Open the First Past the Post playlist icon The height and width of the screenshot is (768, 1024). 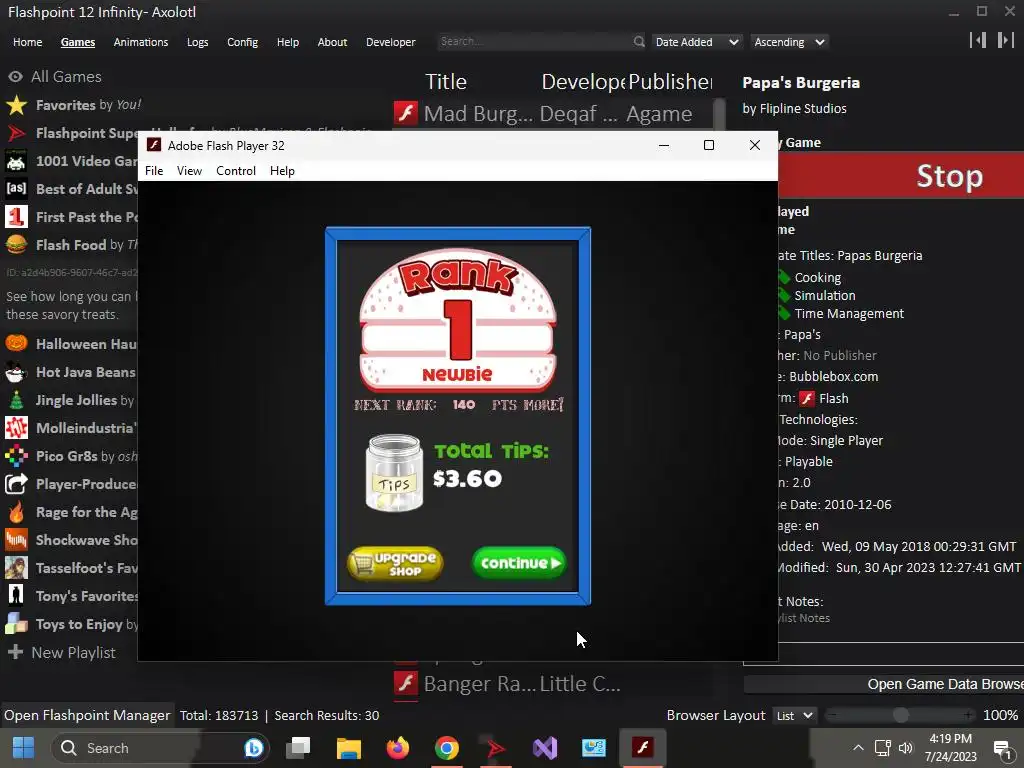pos(16,217)
